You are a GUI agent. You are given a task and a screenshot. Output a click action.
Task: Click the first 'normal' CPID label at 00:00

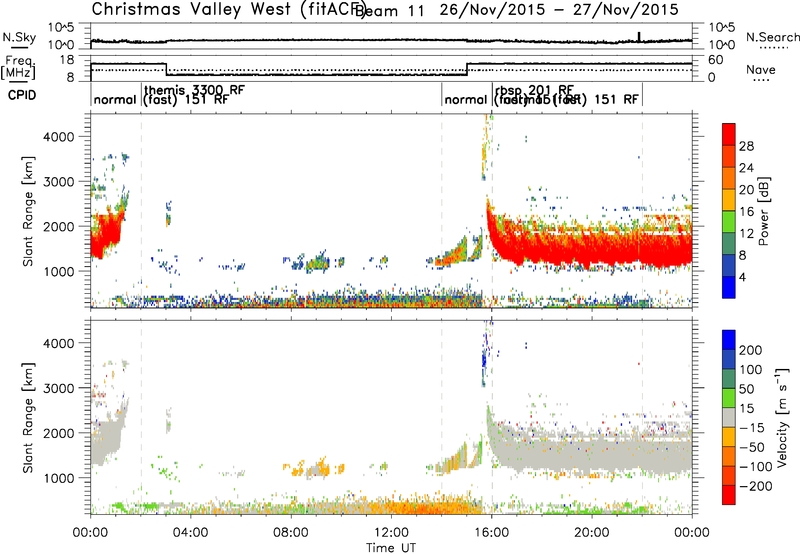pyautogui.click(x=115, y=99)
